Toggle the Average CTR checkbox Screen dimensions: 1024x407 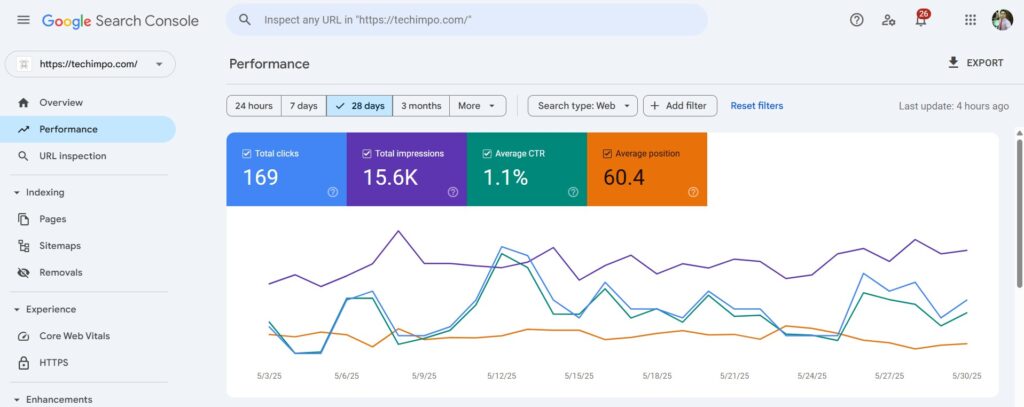point(487,154)
